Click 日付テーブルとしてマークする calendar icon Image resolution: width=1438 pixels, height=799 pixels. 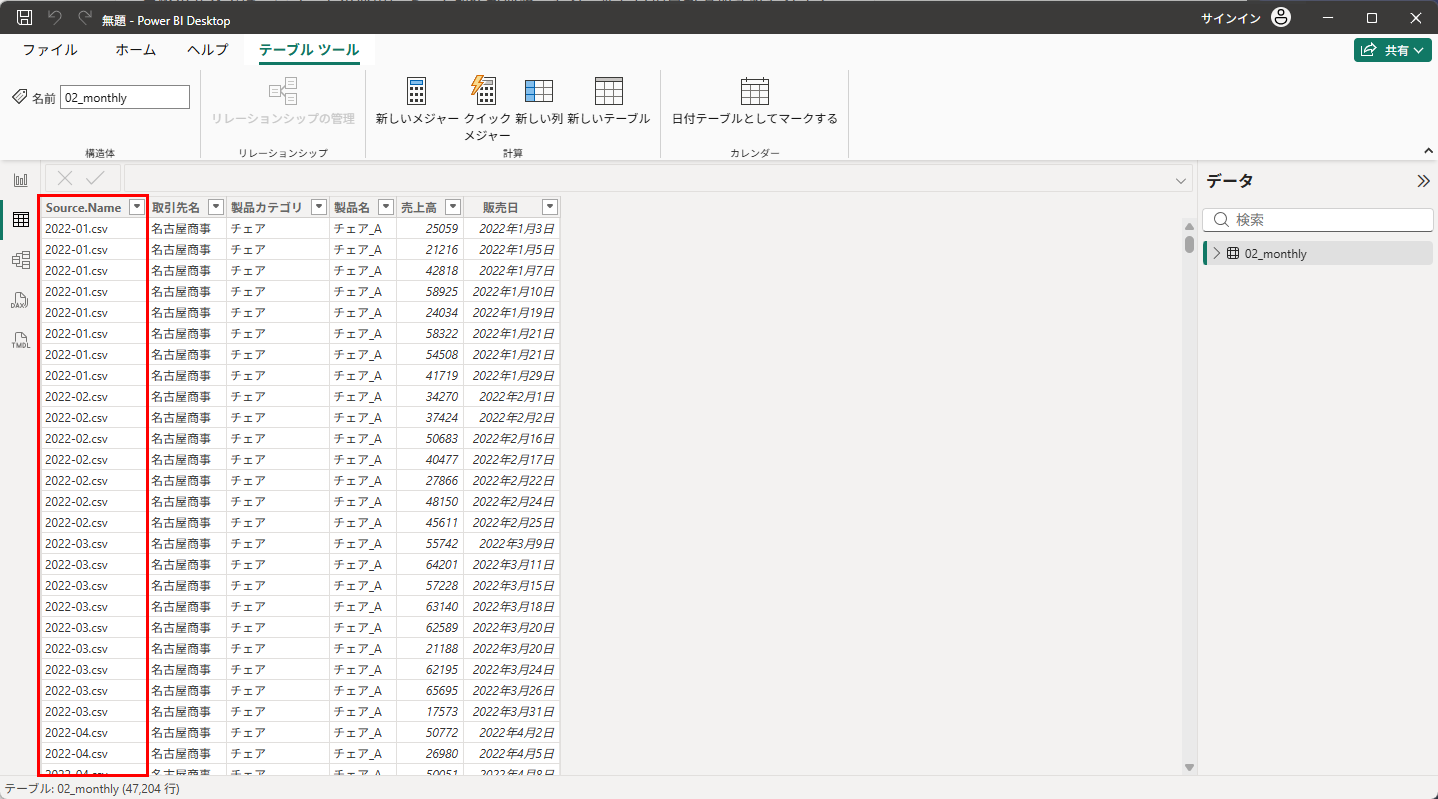tap(755, 91)
